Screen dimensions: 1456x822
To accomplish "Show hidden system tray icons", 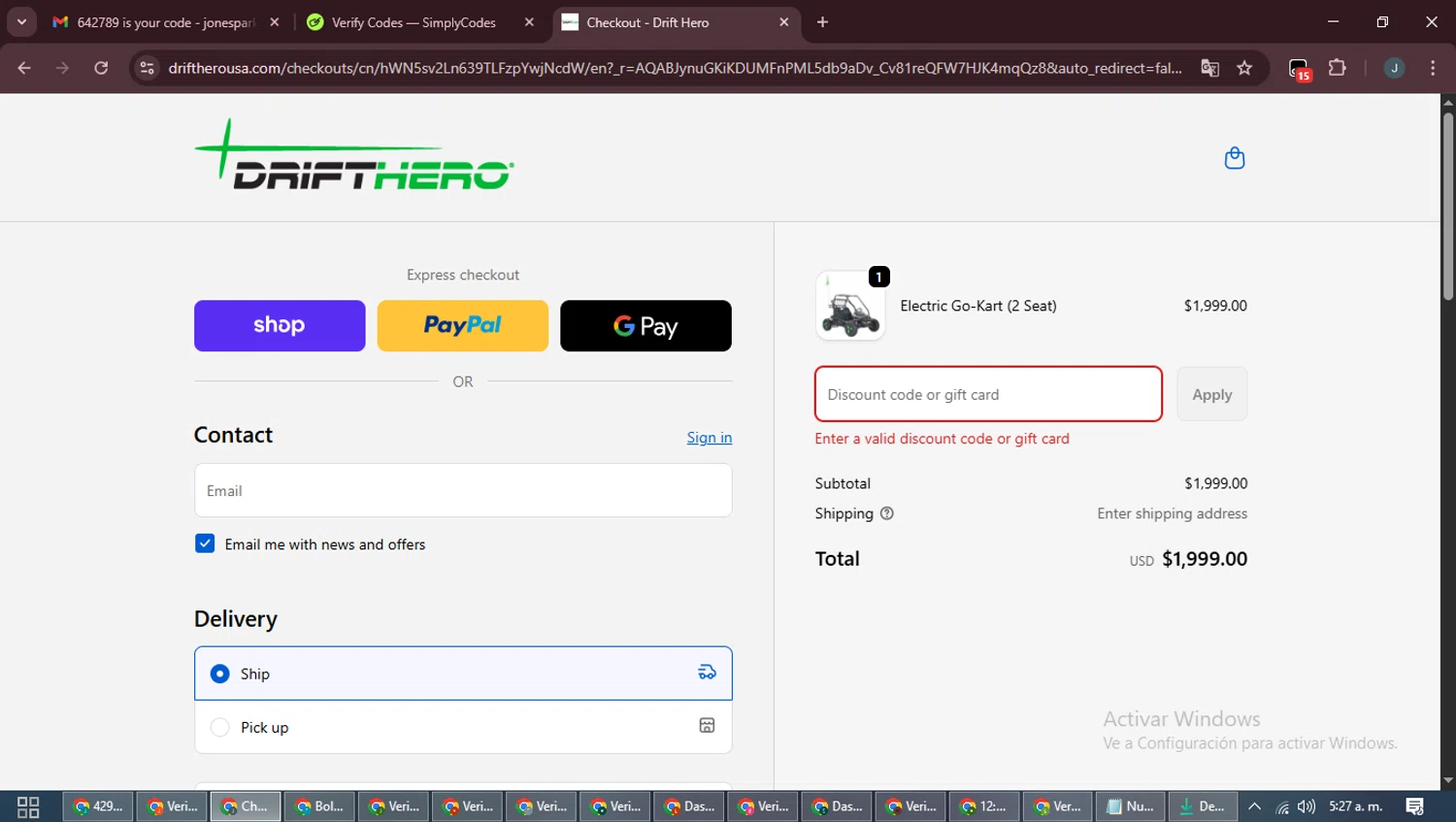I will (x=1254, y=806).
